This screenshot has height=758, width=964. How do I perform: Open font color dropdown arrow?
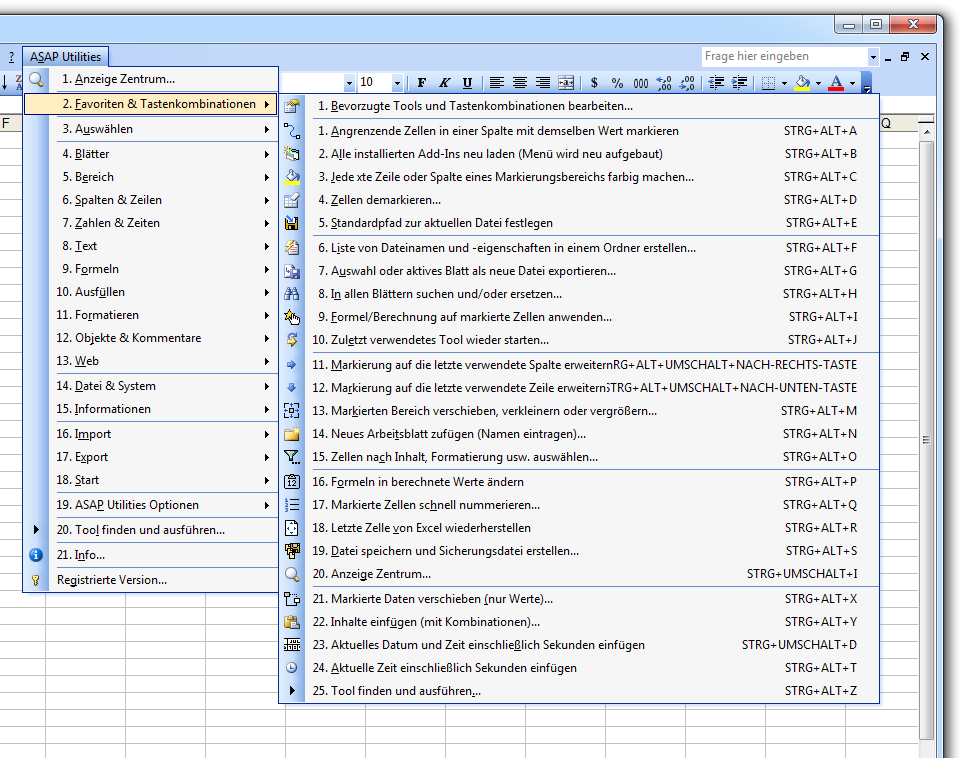(852, 82)
